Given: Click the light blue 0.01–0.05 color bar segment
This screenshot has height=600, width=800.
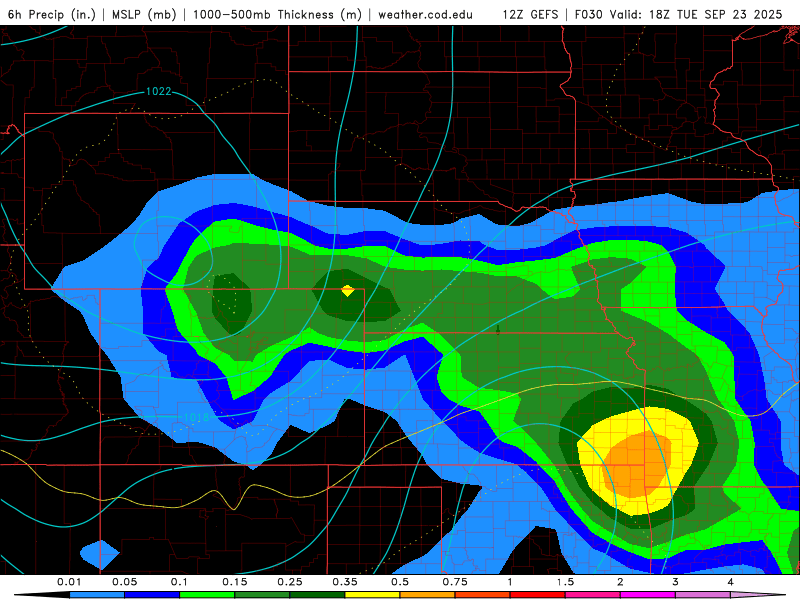Looking at the screenshot, I should click(x=97, y=595).
